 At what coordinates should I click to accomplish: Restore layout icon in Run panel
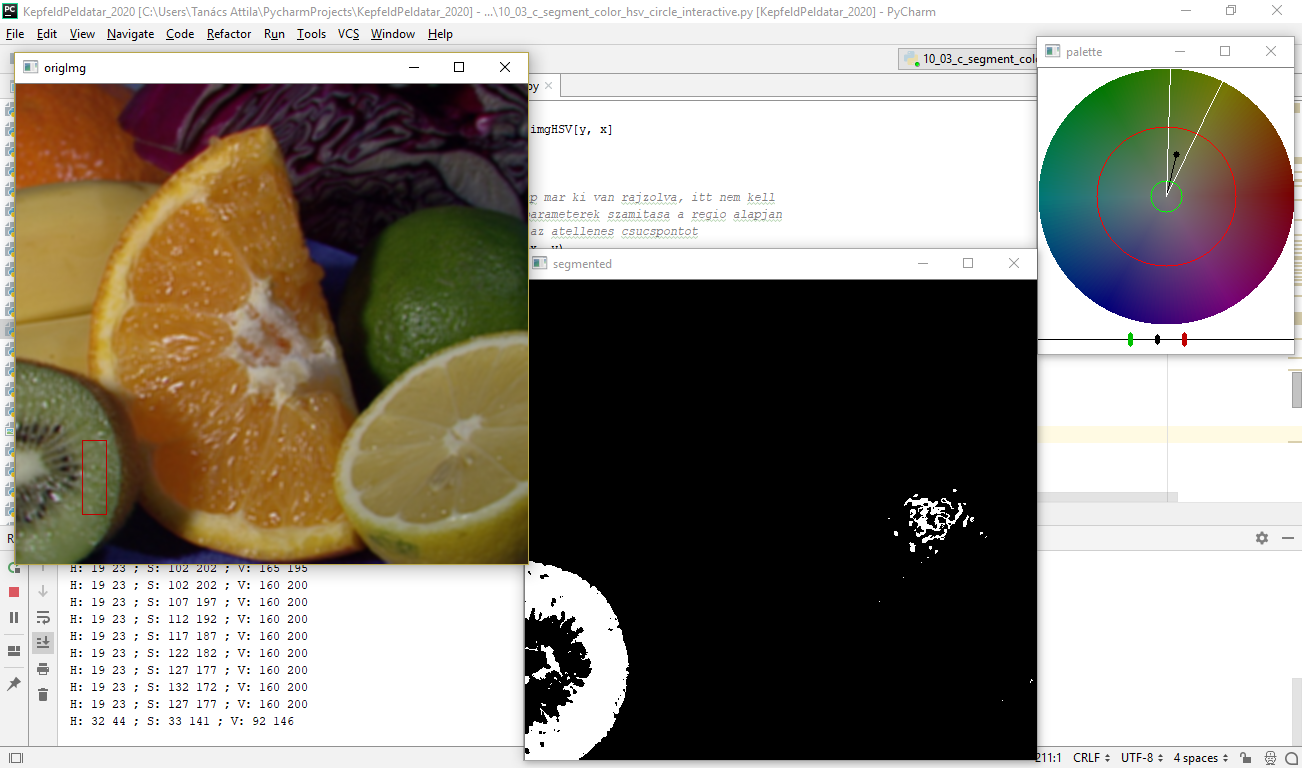click(x=14, y=651)
